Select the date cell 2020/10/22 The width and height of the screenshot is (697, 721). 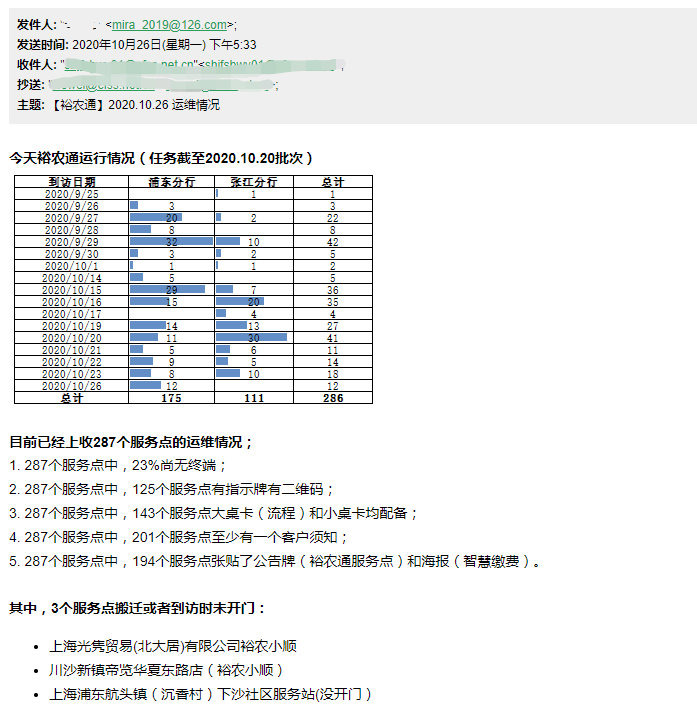72,362
